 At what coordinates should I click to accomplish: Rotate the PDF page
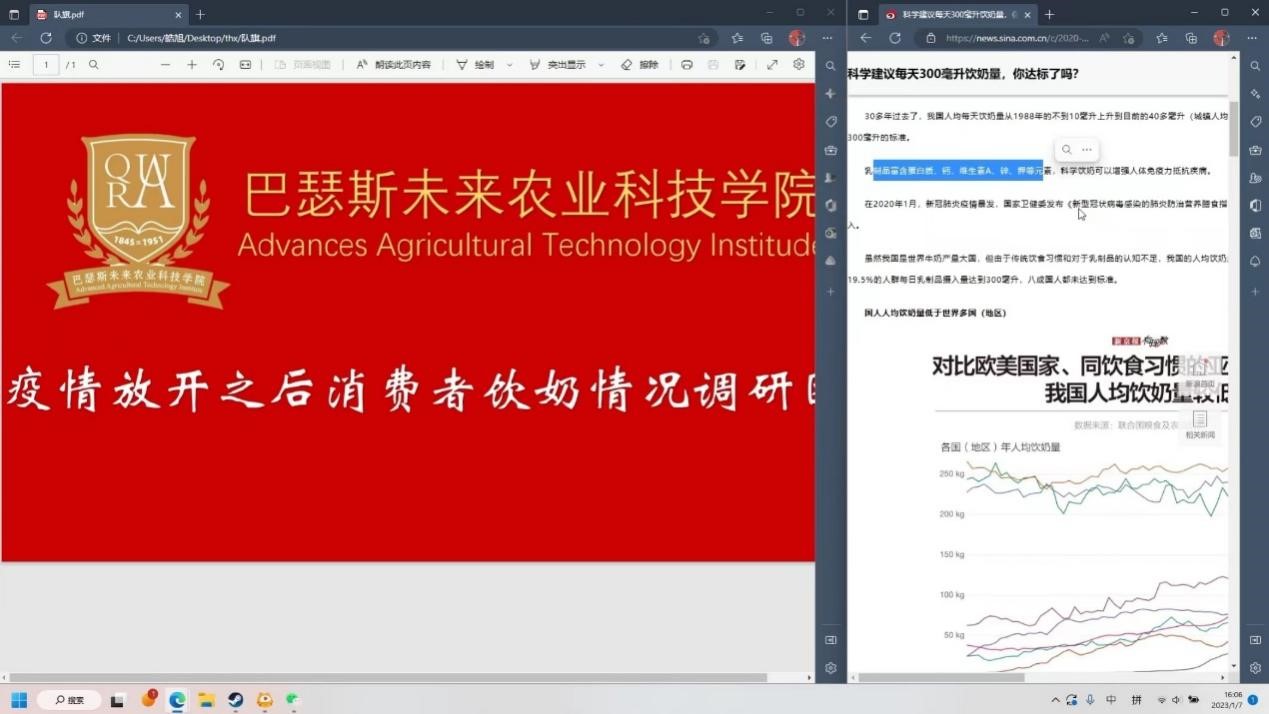coord(218,65)
